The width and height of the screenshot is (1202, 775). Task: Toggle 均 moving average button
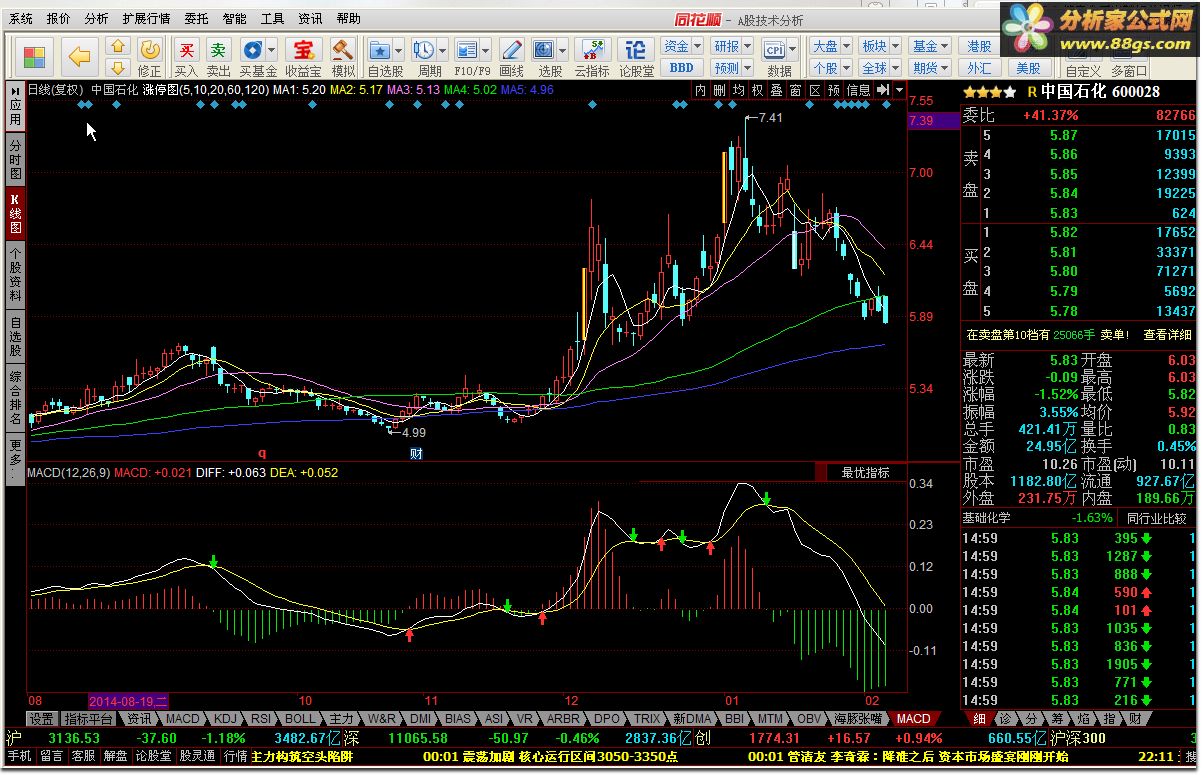pyautogui.click(x=738, y=90)
